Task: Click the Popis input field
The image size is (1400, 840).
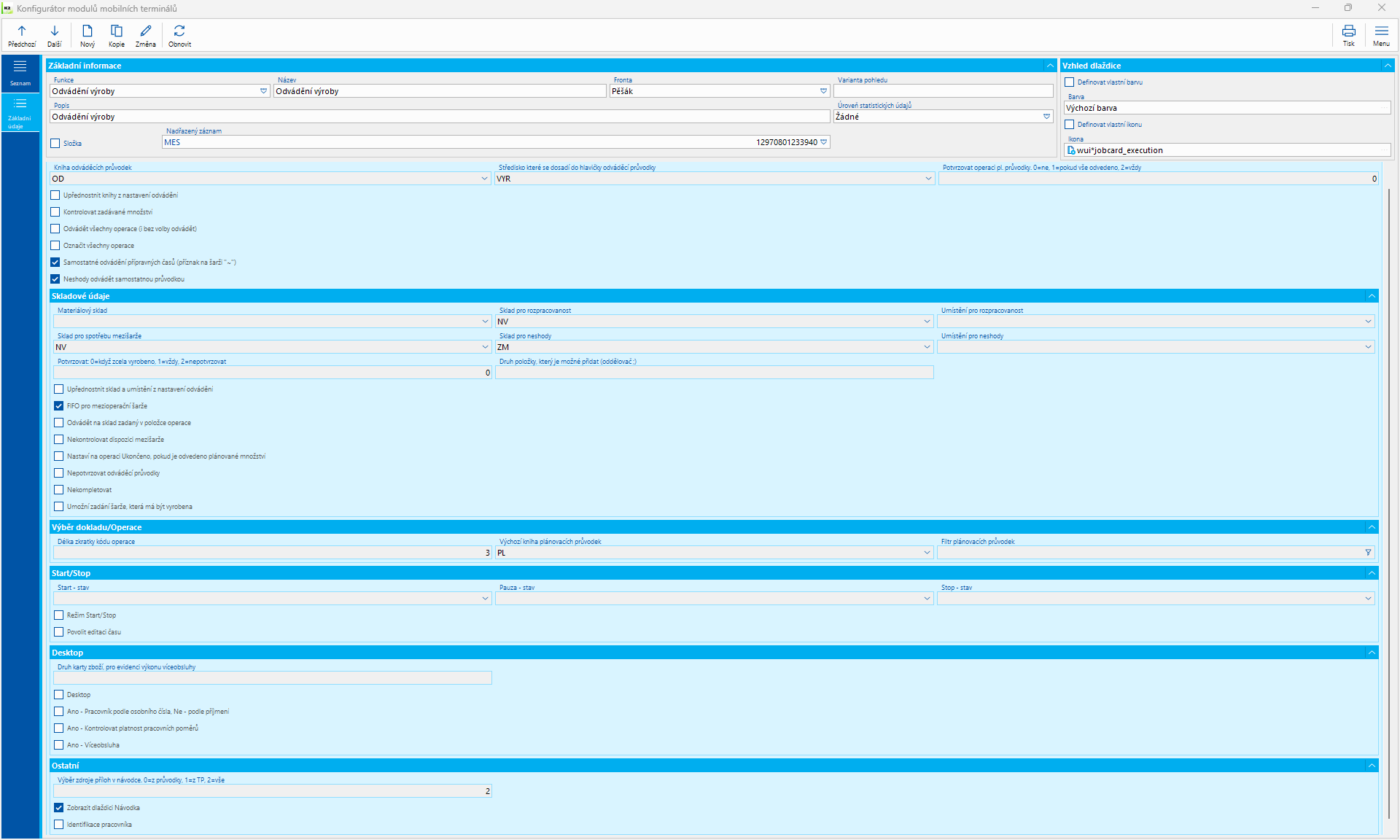Action: point(437,117)
